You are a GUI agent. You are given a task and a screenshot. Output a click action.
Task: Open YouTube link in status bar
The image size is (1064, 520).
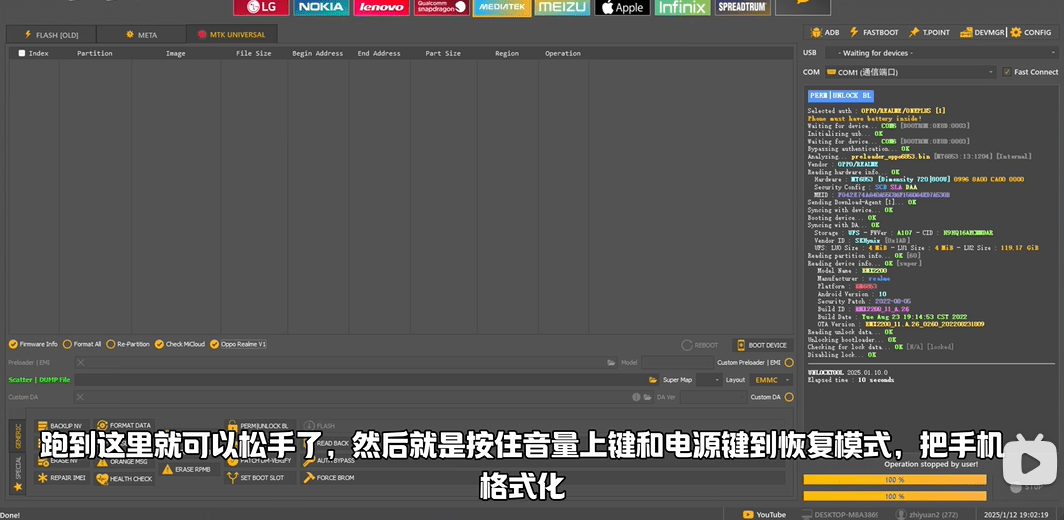(x=765, y=515)
